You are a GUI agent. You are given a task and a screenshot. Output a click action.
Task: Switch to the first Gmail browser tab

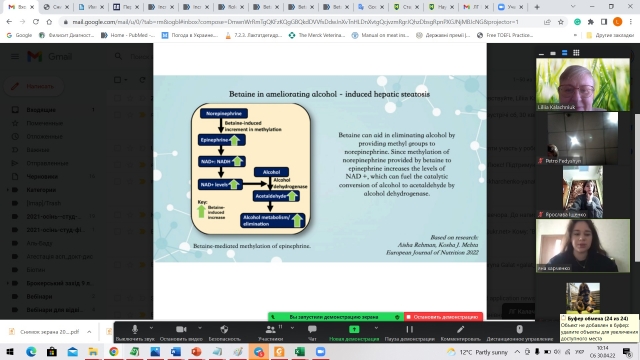[20, 7]
